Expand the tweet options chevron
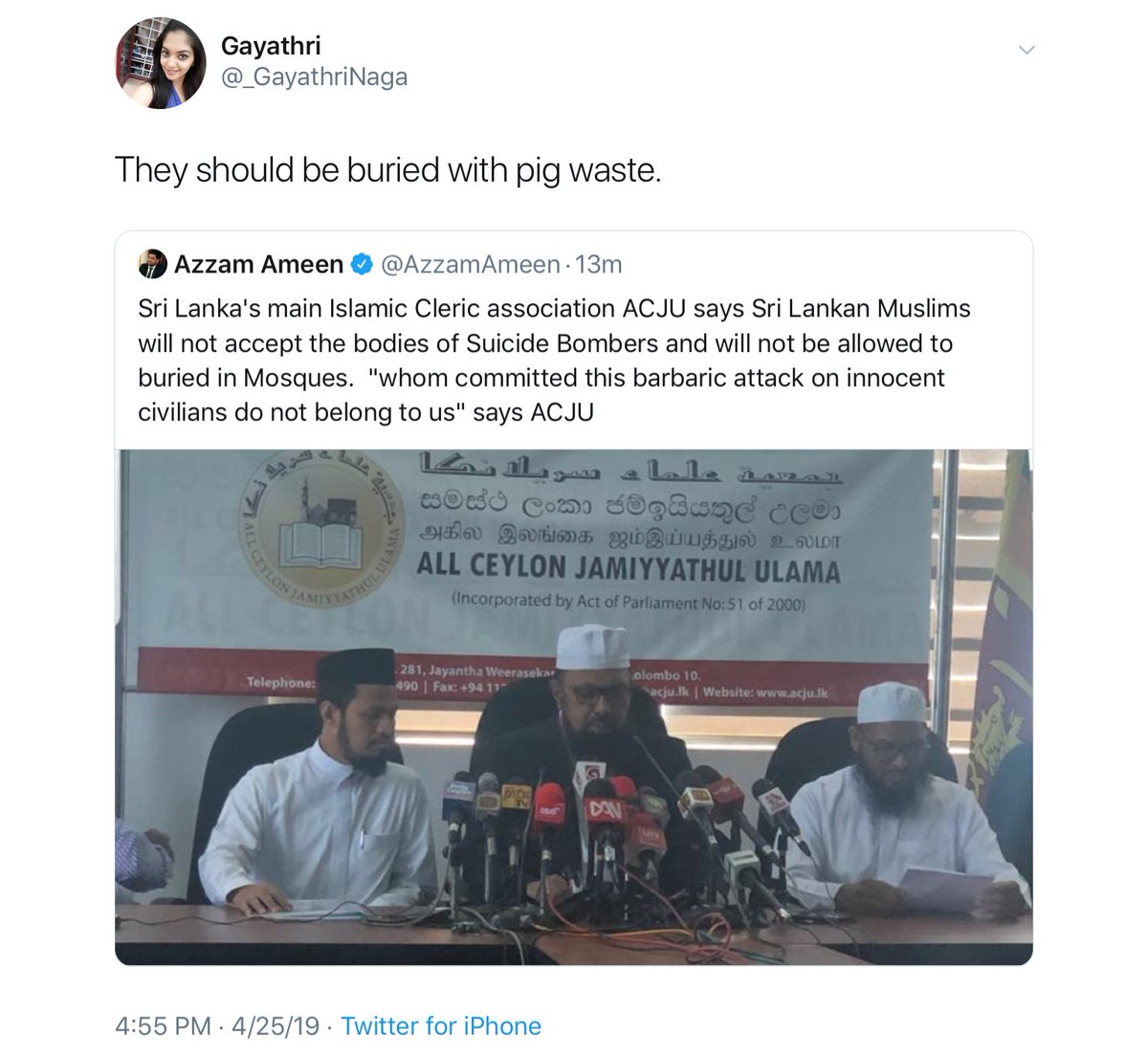Image resolution: width=1148 pixels, height=1054 pixels. coord(1027,50)
